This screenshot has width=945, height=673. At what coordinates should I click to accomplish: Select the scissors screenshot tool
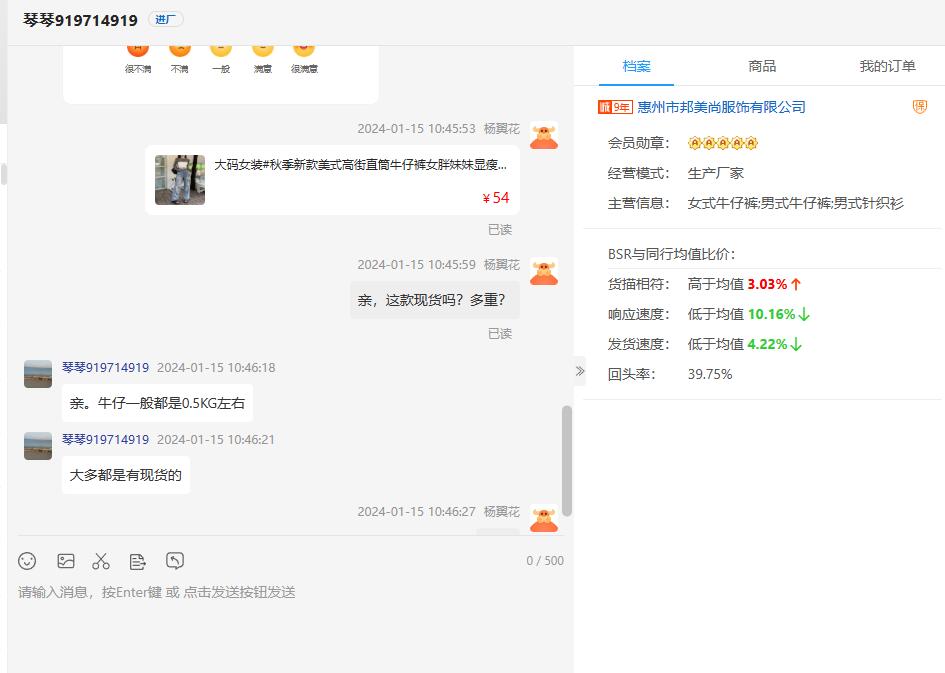[101, 561]
